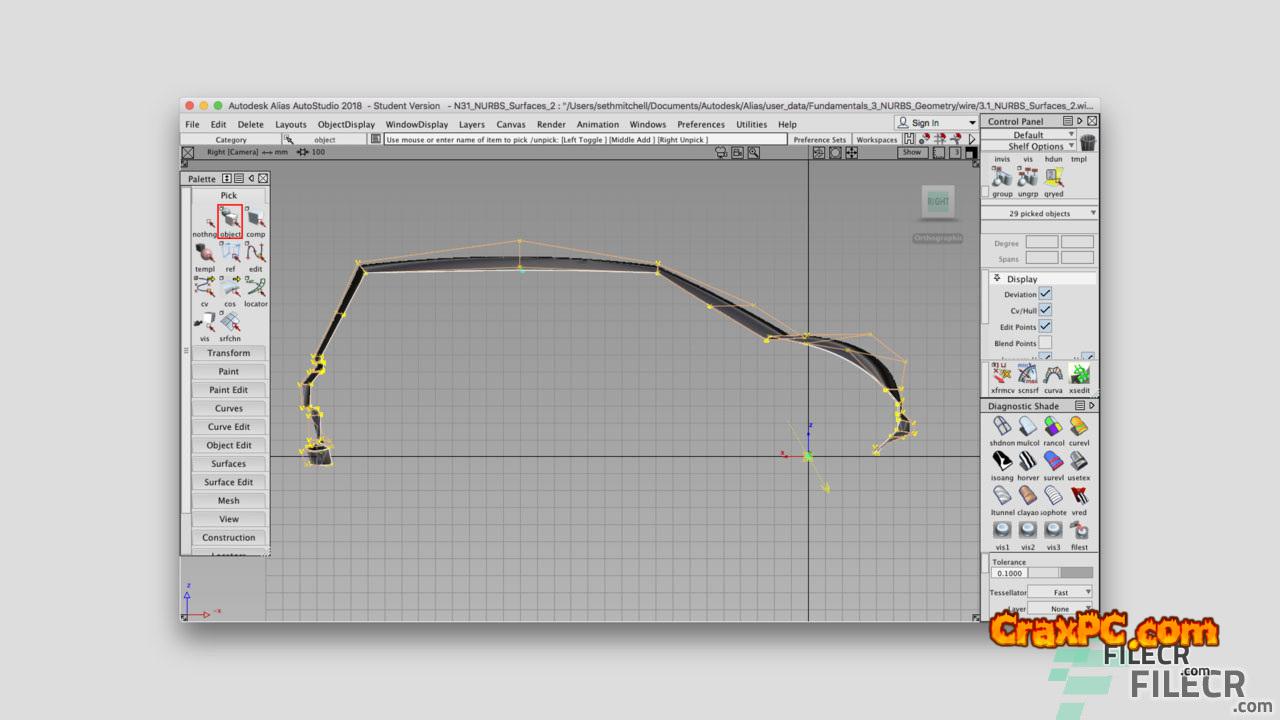Select the Pick component tool
1280x720 pixels.
pyautogui.click(x=256, y=219)
